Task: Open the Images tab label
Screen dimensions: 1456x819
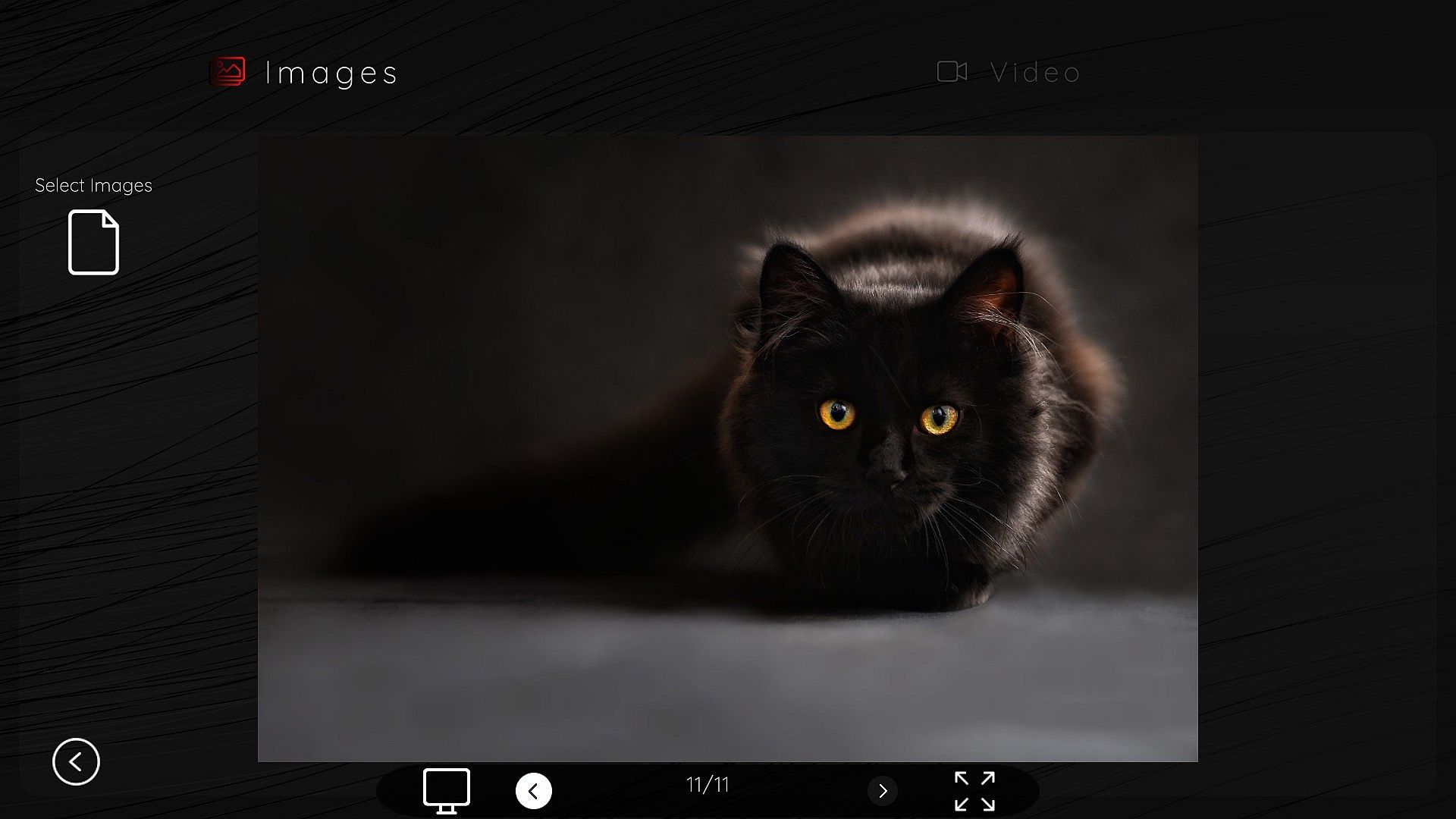Action: 331,73
